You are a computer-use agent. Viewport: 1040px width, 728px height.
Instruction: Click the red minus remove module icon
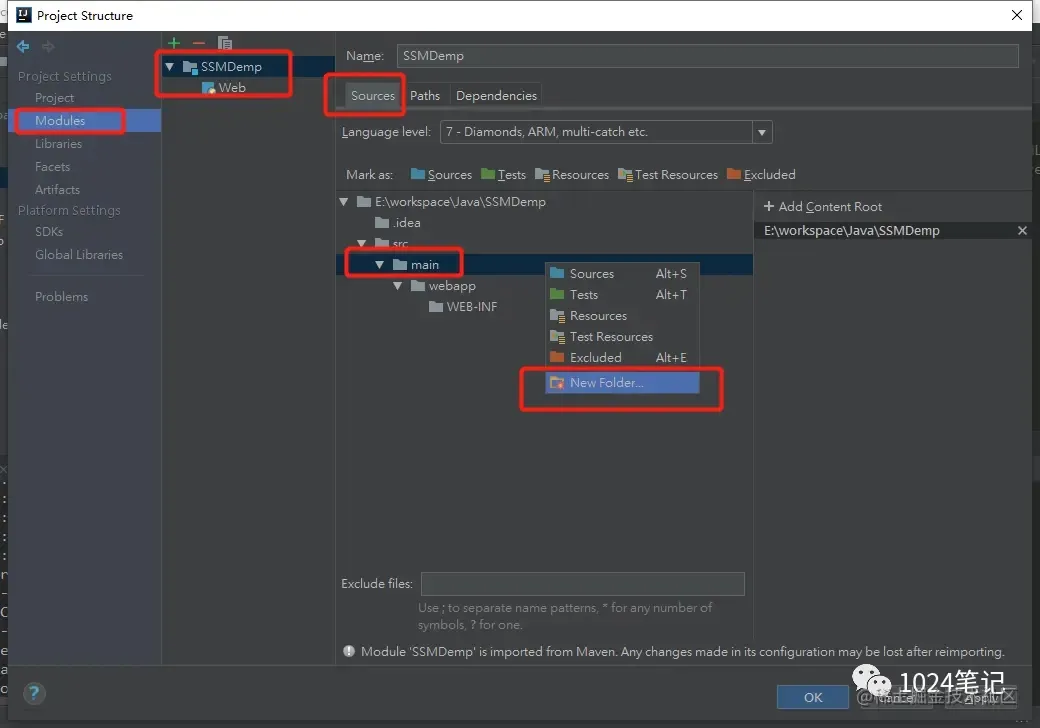pyautogui.click(x=199, y=43)
